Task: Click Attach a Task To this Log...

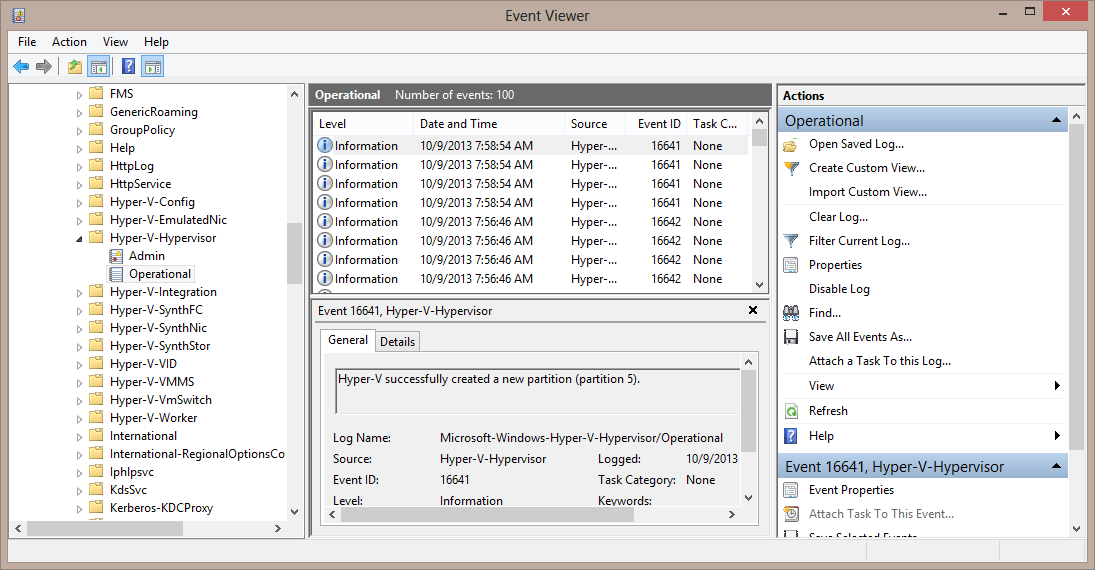Action: (x=879, y=361)
